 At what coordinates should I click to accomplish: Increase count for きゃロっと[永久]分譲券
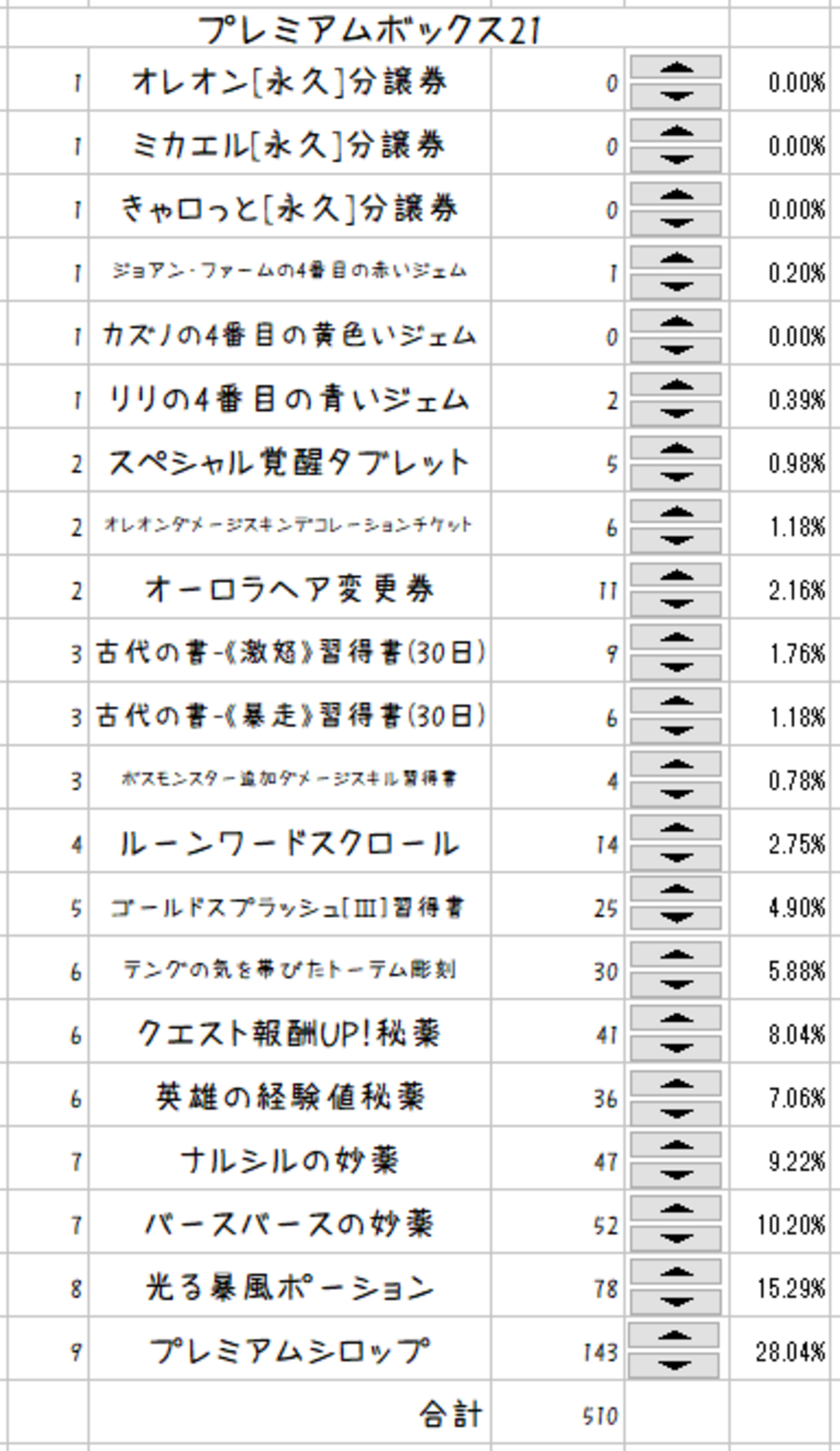click(x=675, y=194)
